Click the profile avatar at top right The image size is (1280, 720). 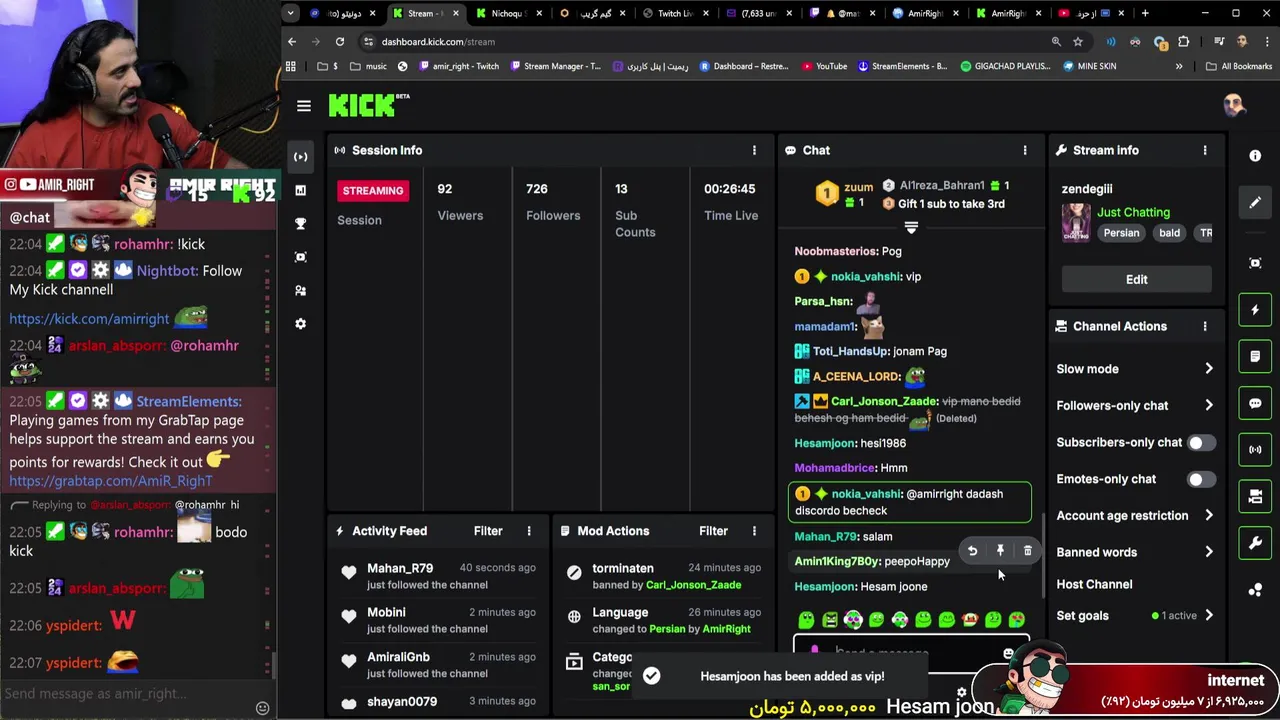click(x=1234, y=105)
